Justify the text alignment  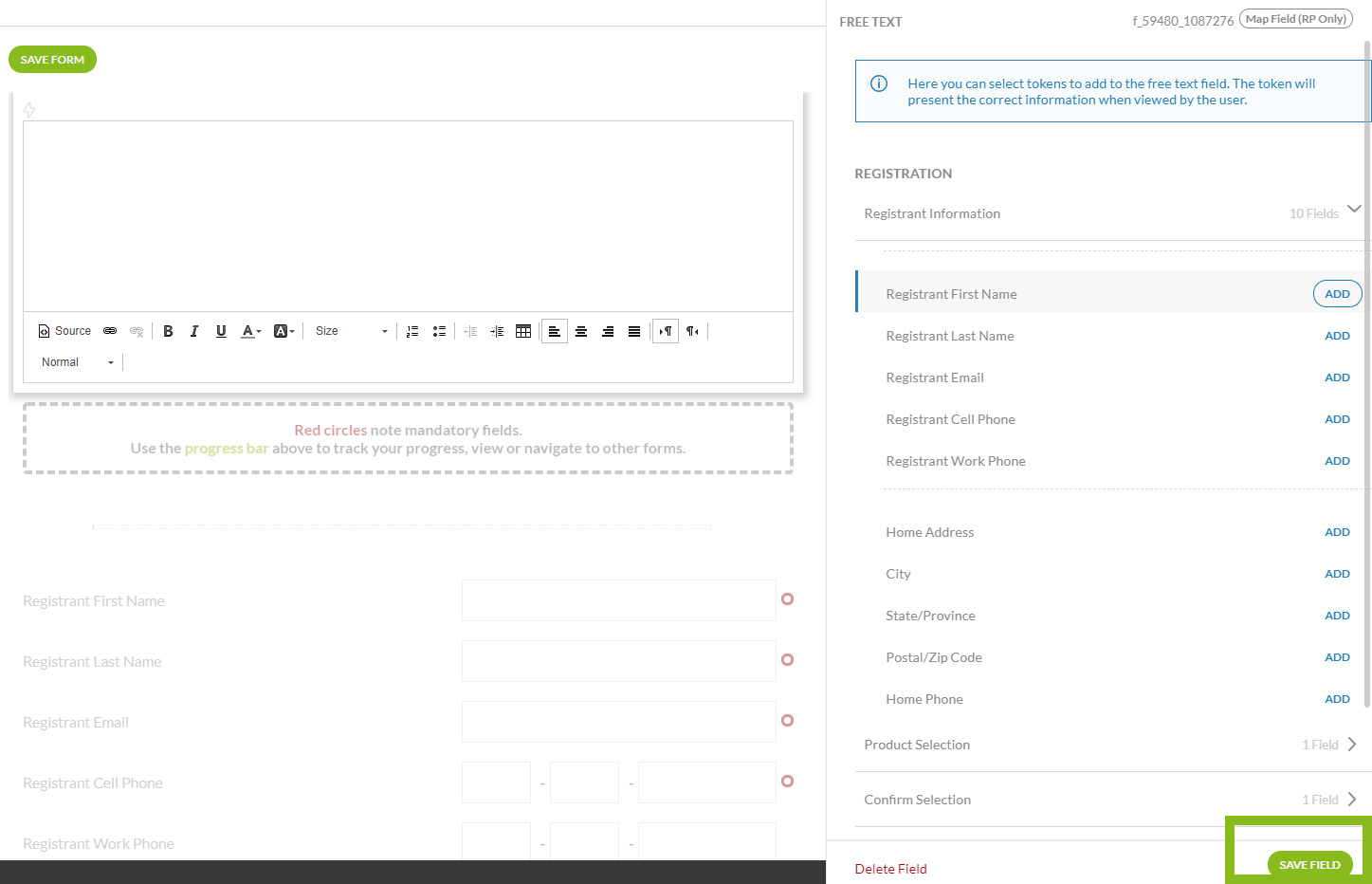634,331
